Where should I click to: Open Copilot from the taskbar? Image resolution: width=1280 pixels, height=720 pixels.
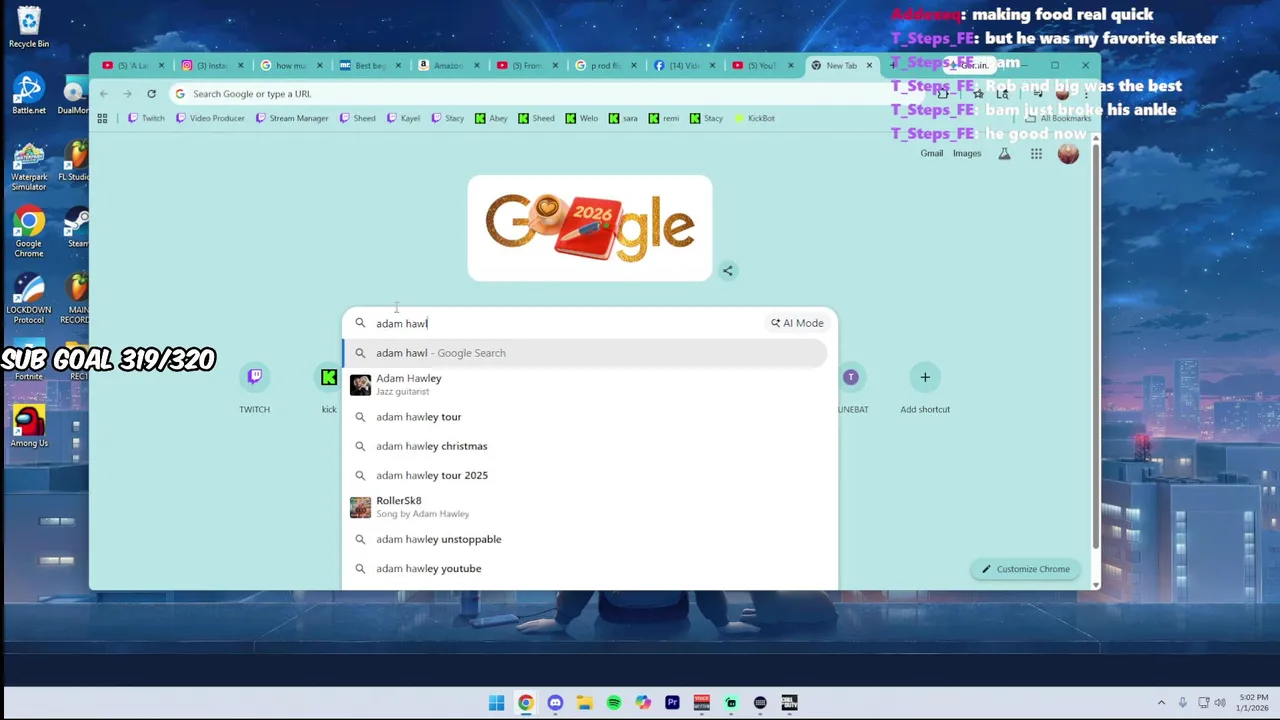click(643, 703)
